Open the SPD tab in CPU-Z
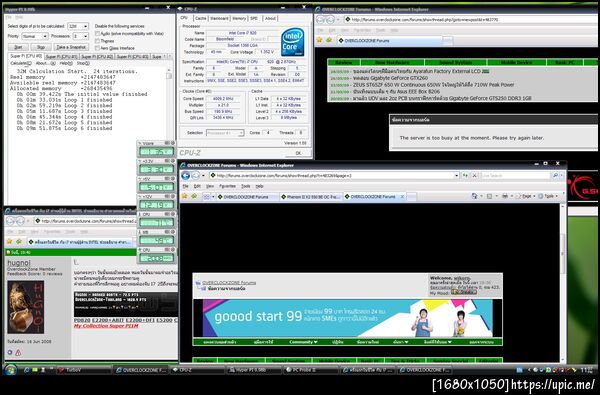600x395 pixels. click(254, 18)
